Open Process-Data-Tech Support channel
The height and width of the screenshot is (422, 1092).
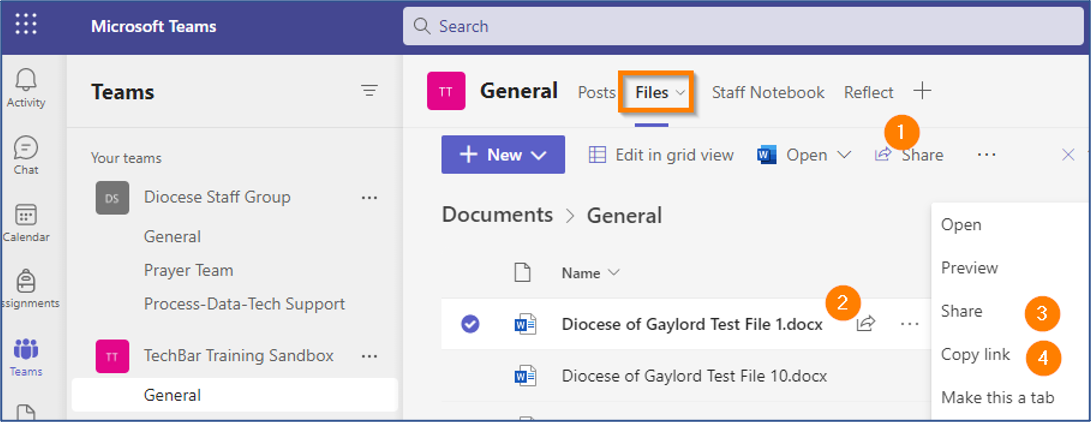244,304
